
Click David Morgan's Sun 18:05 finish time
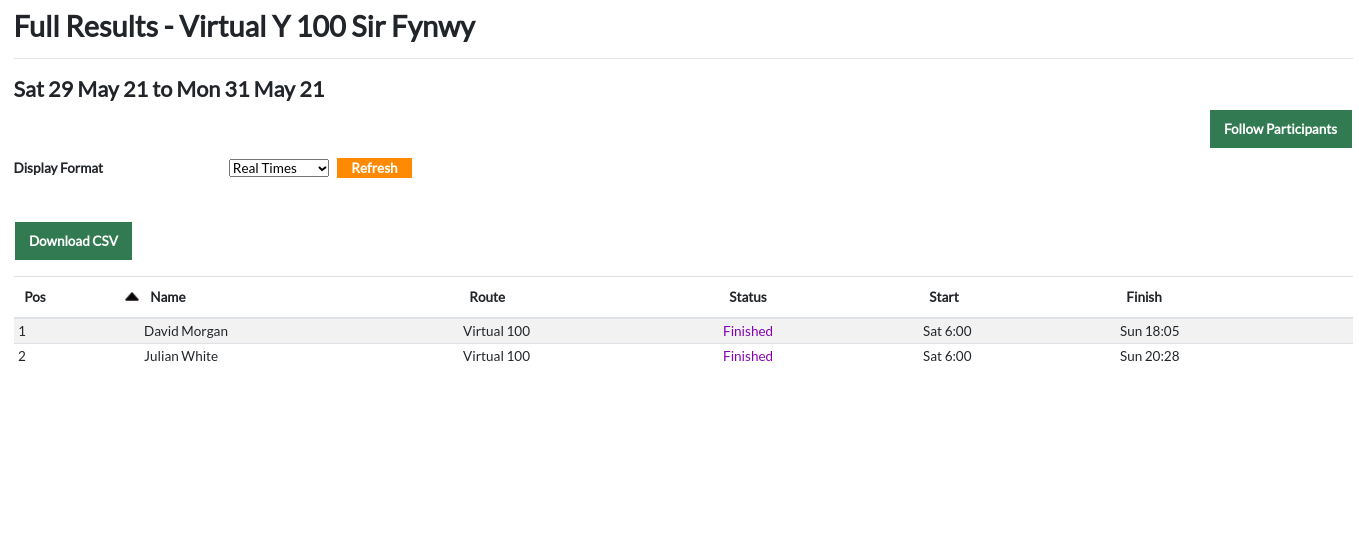[1149, 331]
